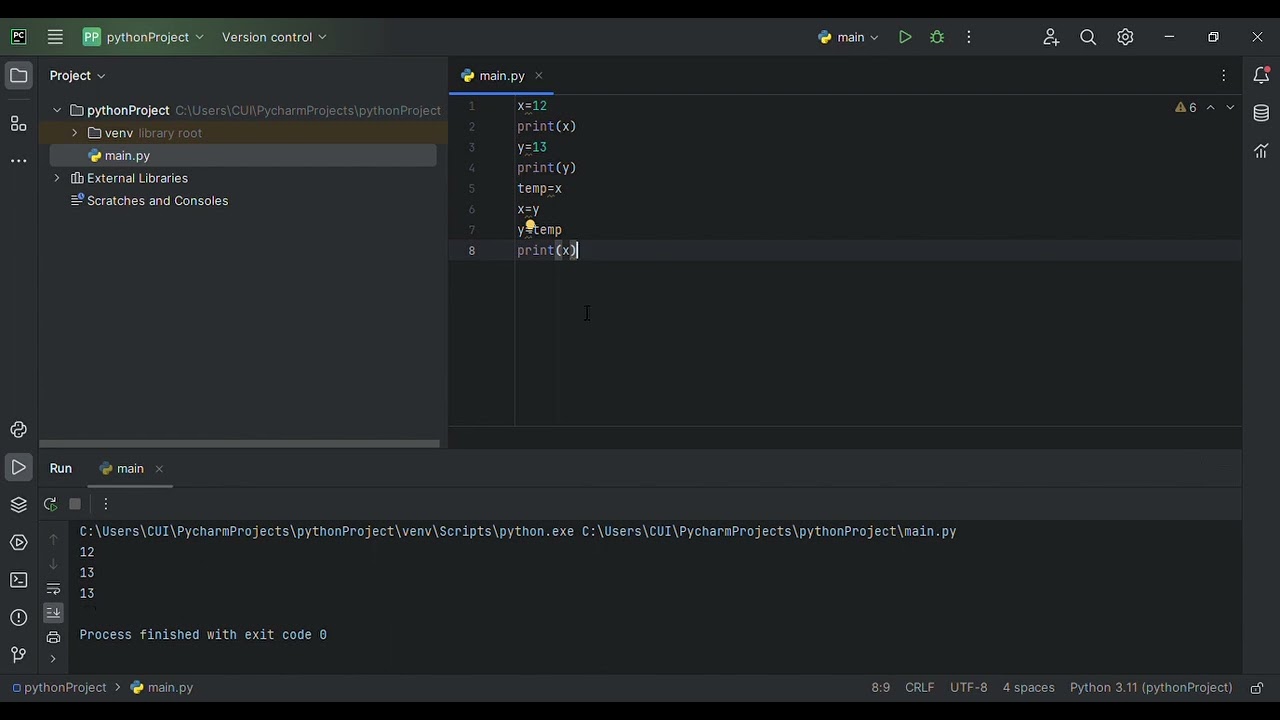Open the Terminal tool window
The height and width of the screenshot is (720, 1280).
click(18, 580)
